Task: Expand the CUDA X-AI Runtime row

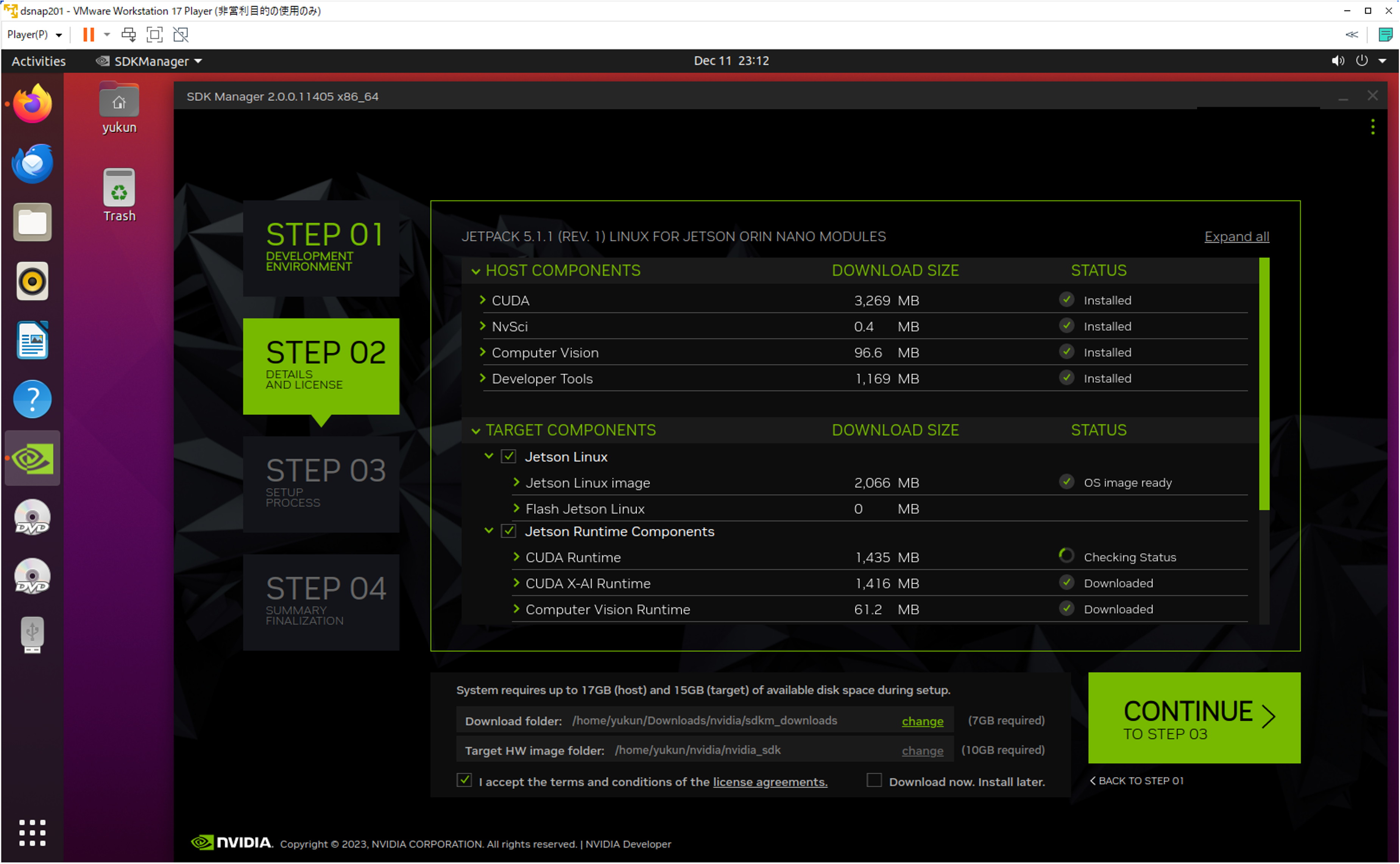Action: [x=516, y=583]
